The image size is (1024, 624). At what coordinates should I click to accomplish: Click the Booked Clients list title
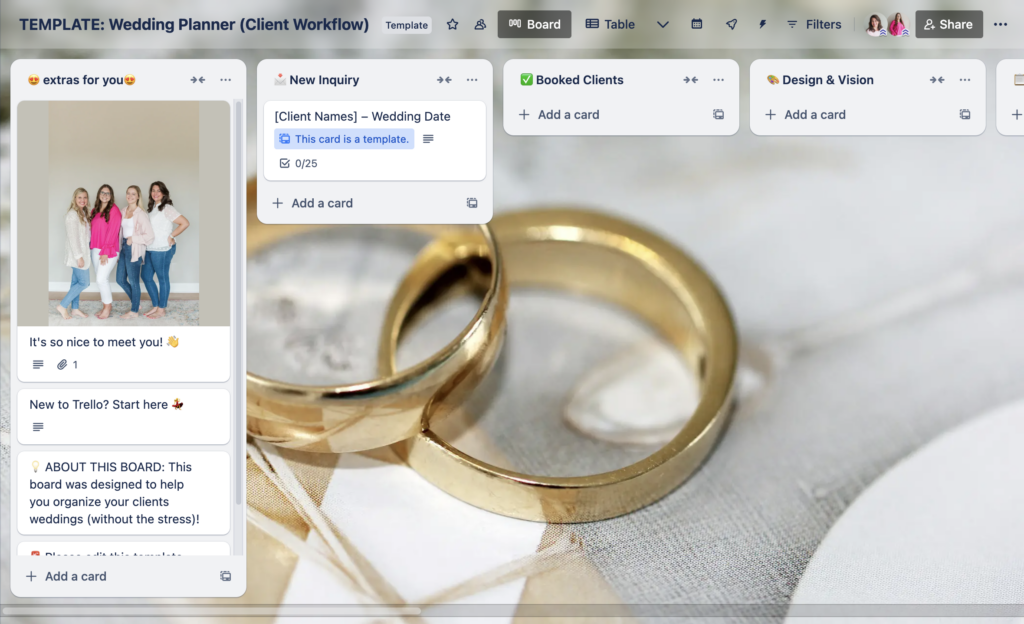(579, 80)
